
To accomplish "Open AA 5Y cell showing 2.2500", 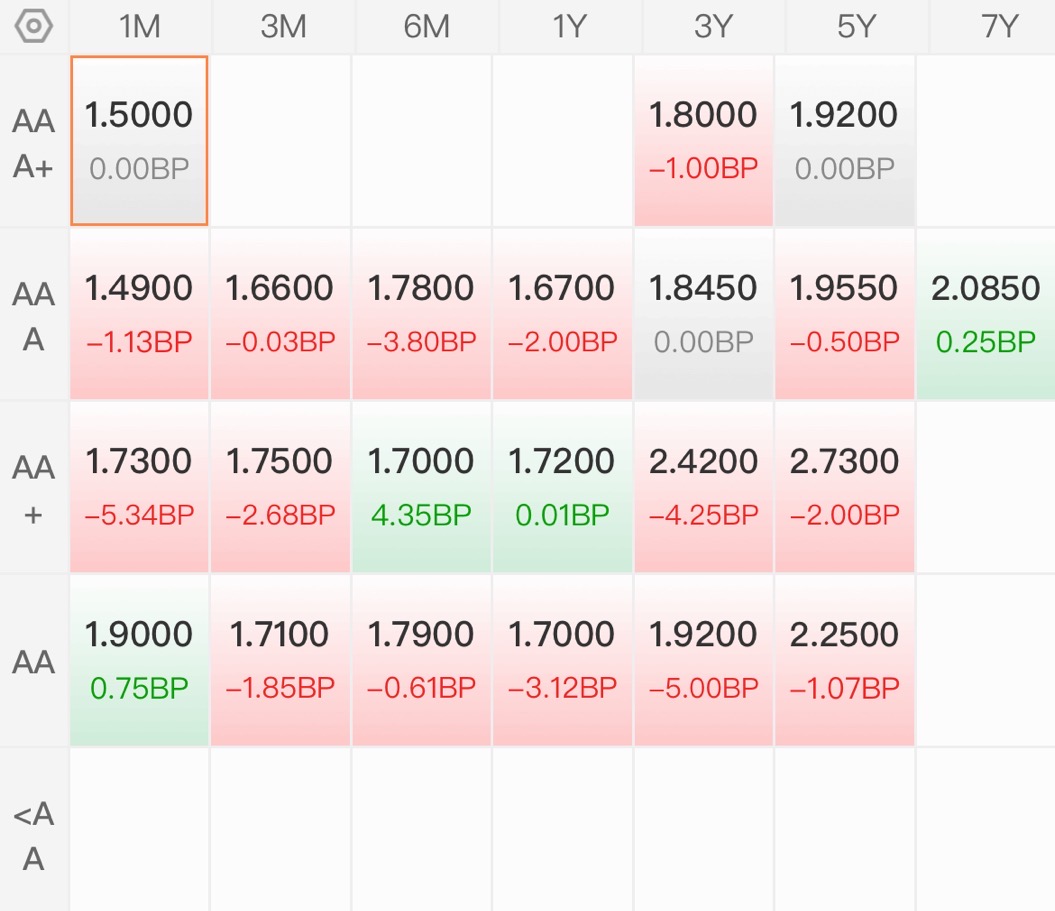I will click(844, 660).
